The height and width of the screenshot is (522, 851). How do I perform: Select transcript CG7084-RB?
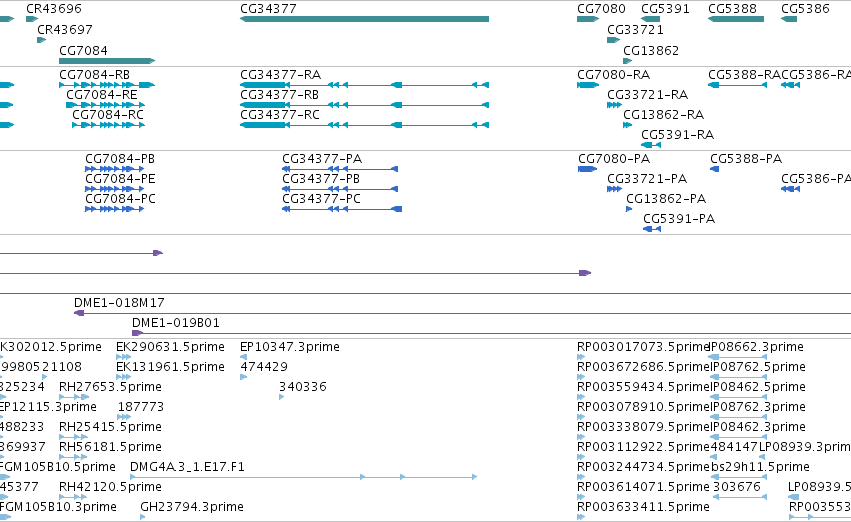click(x=94, y=74)
